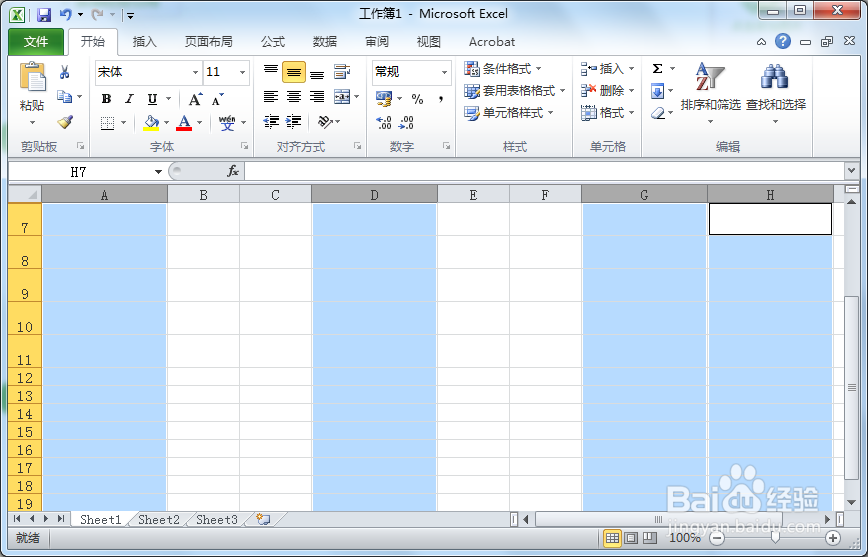
Task: Click the Save icon in quick access toolbar
Action: (x=44, y=14)
